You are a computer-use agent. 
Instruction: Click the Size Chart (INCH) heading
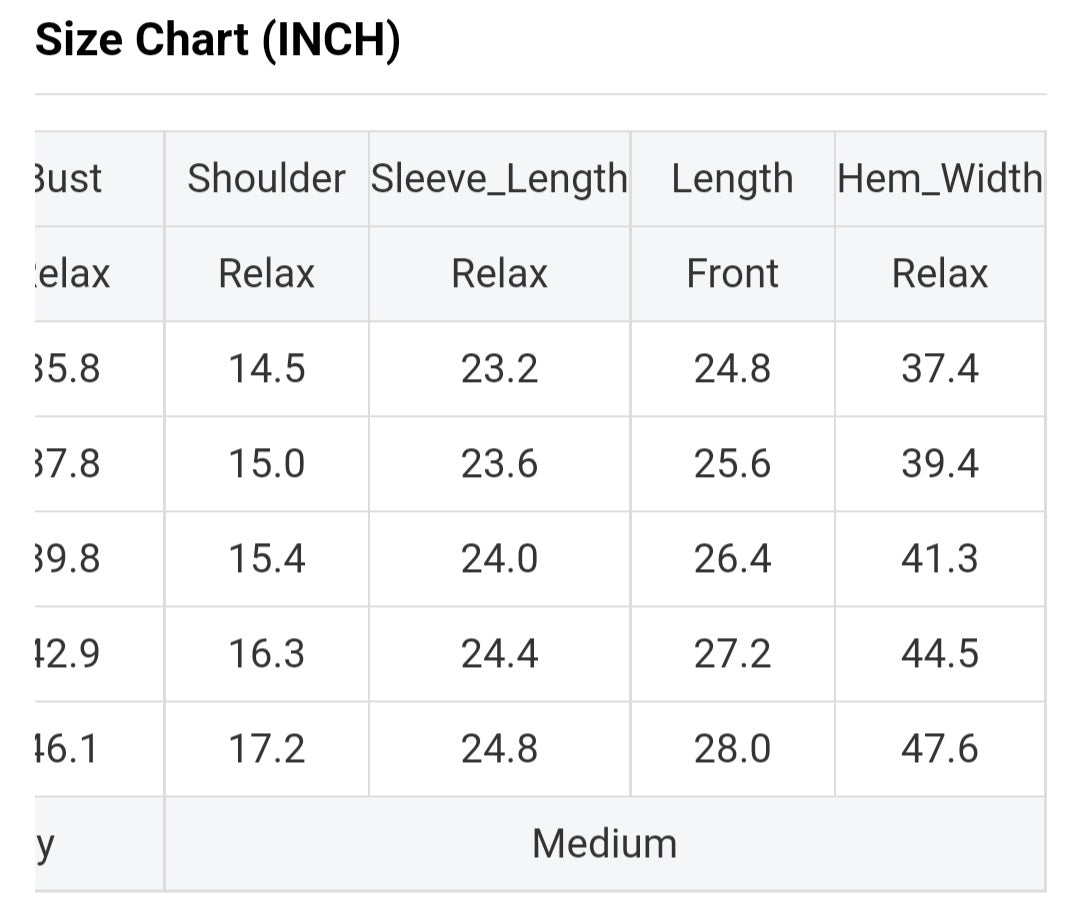click(x=217, y=42)
